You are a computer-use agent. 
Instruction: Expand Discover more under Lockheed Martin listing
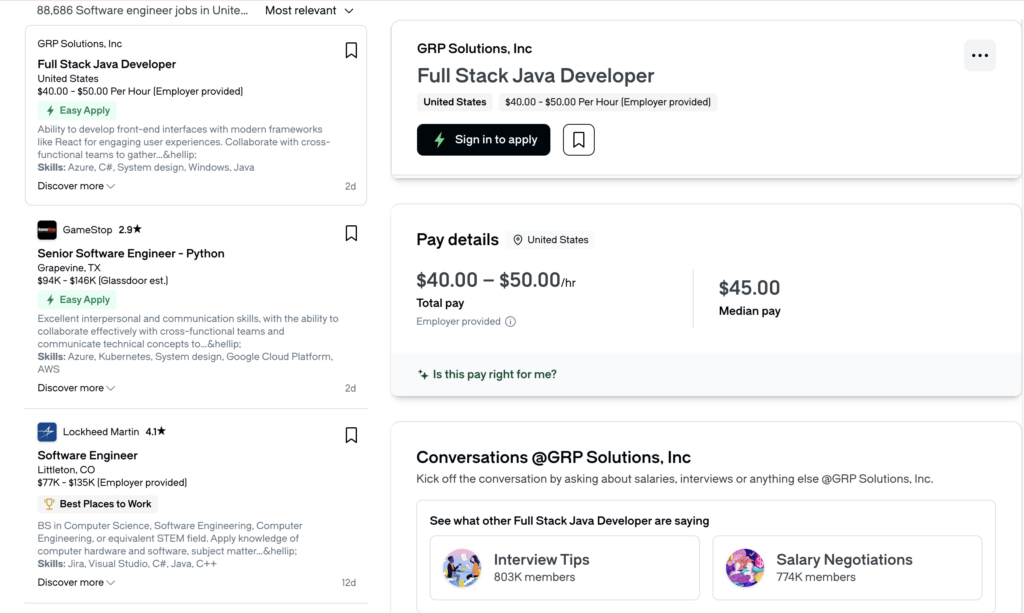76,582
